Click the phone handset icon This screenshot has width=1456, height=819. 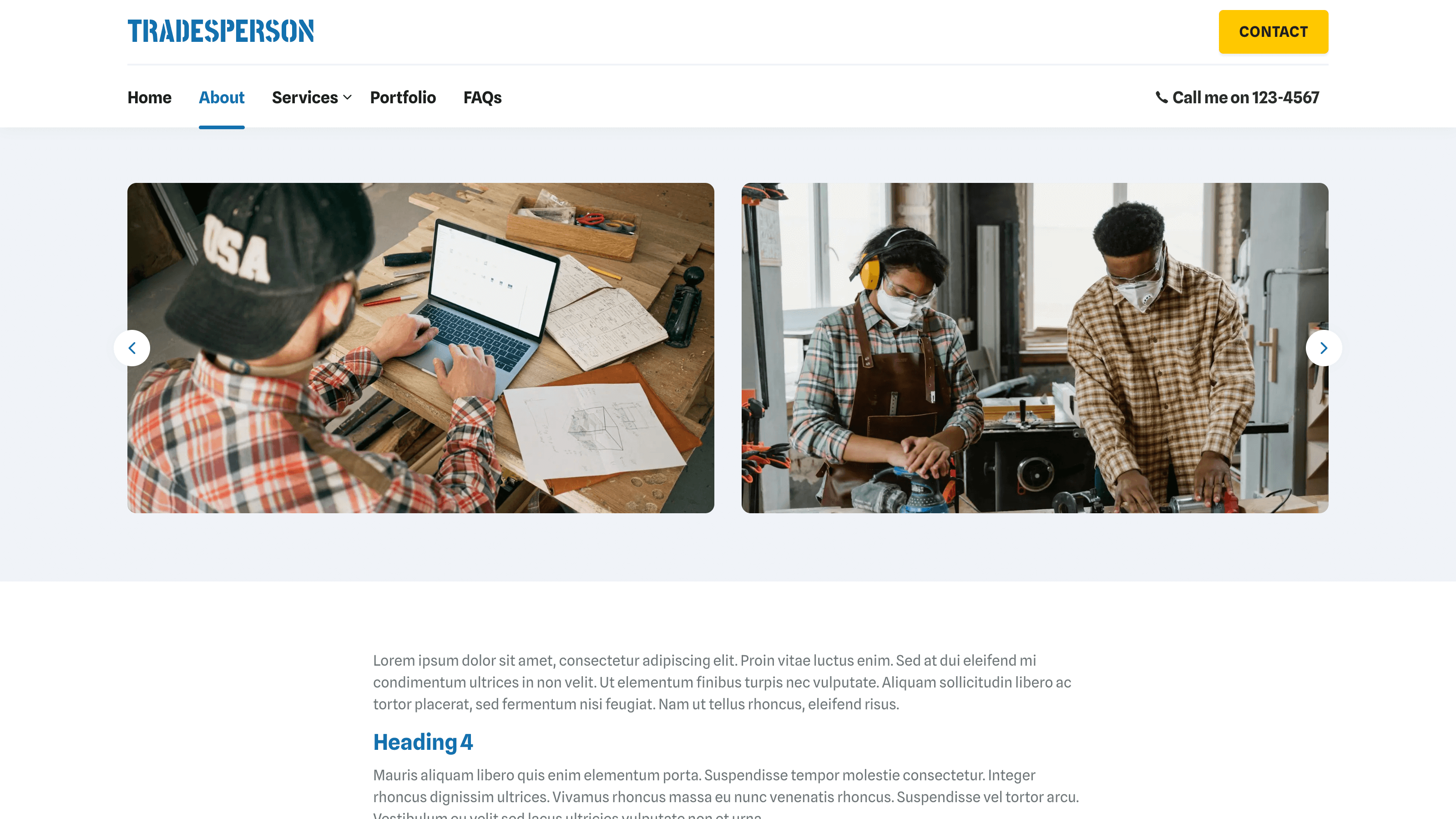coord(1161,97)
